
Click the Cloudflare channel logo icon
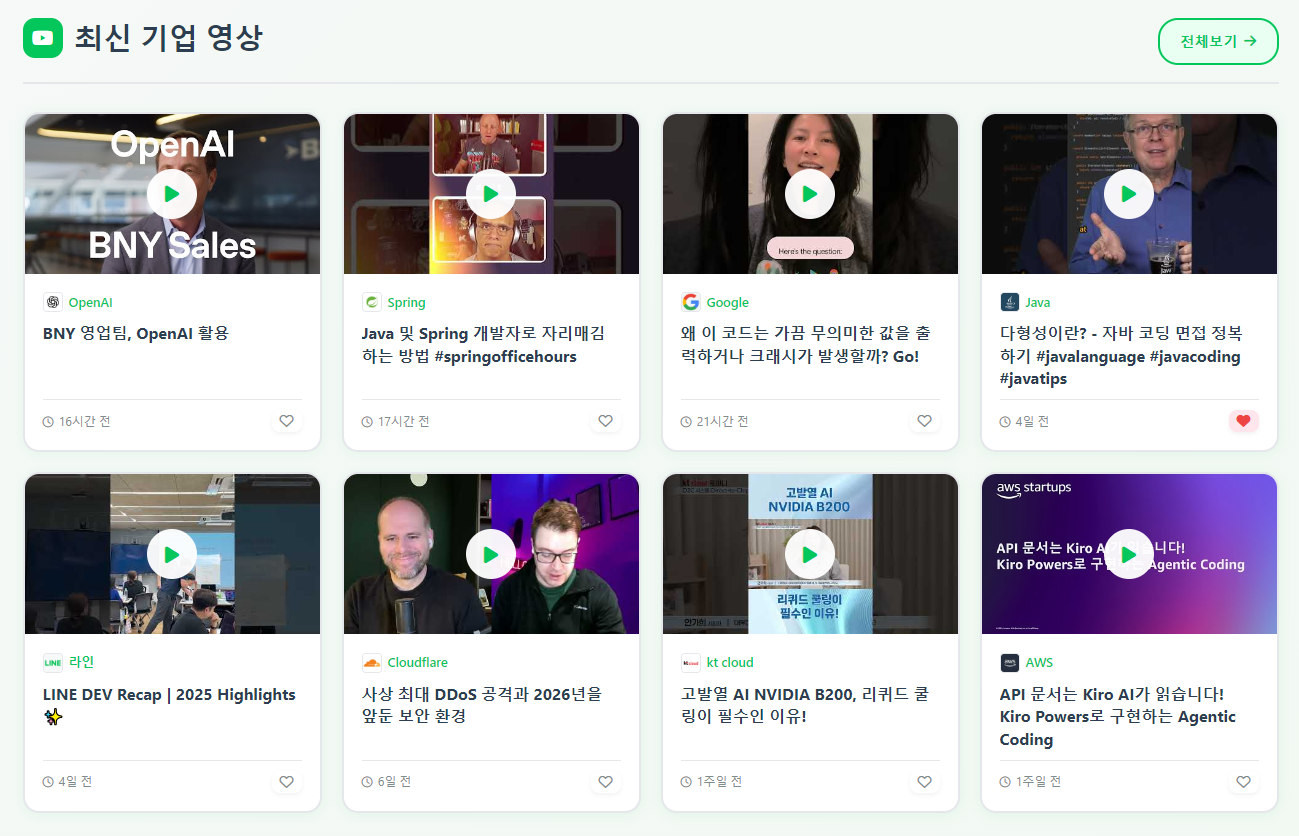pos(372,662)
